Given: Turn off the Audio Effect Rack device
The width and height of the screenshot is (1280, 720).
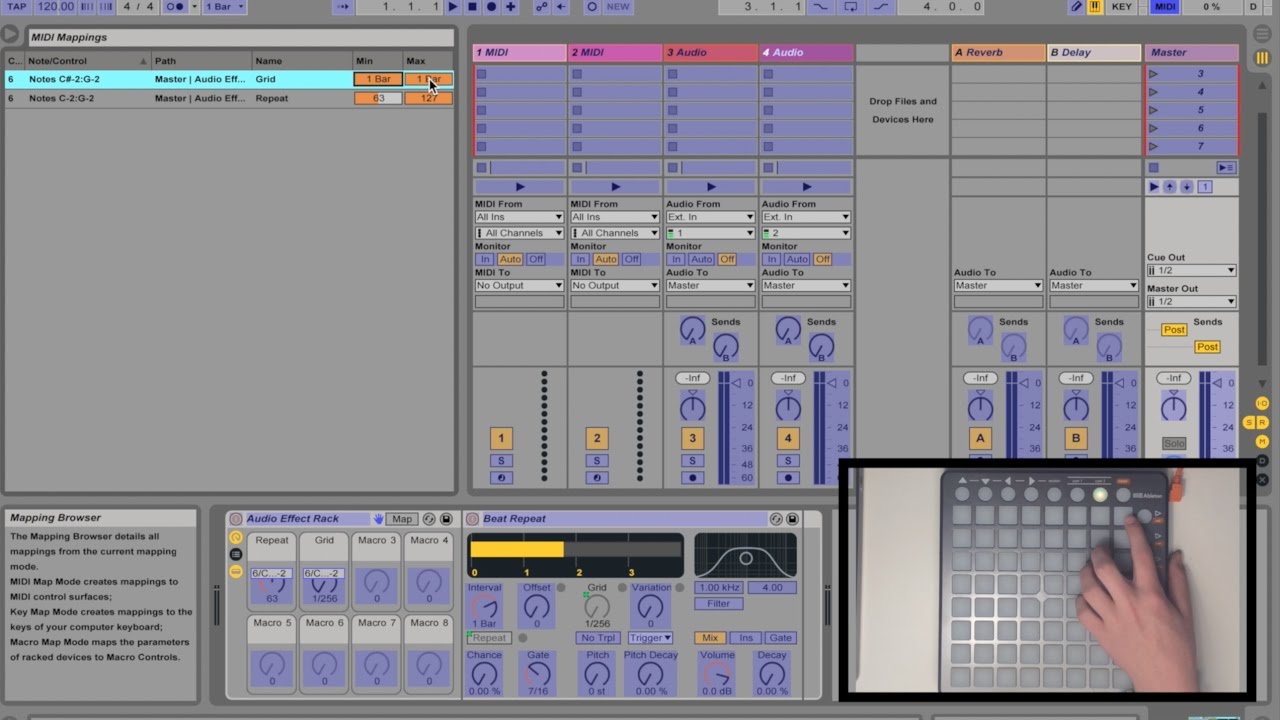Looking at the screenshot, I should click(236, 519).
